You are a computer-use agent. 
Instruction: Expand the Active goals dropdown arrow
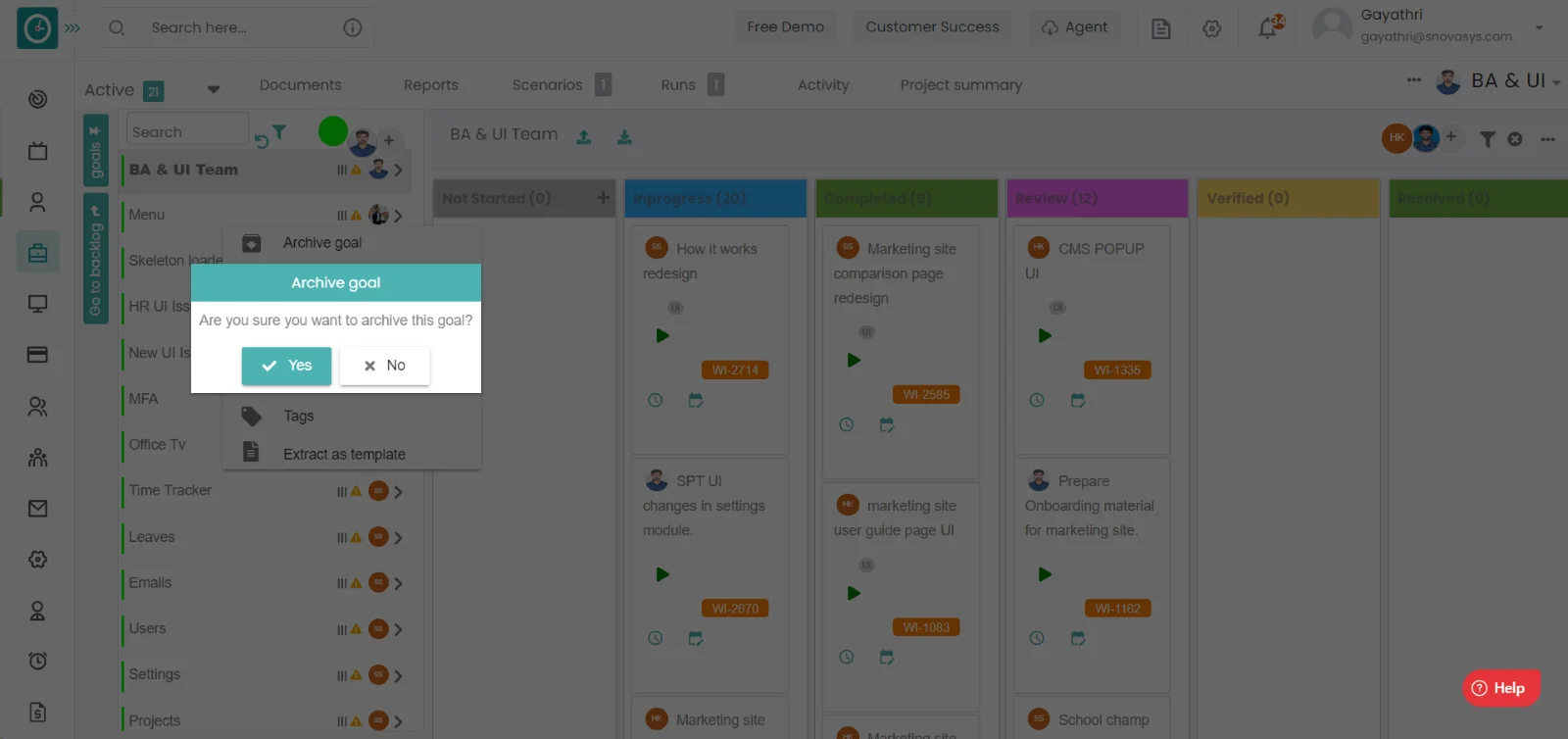click(x=214, y=90)
